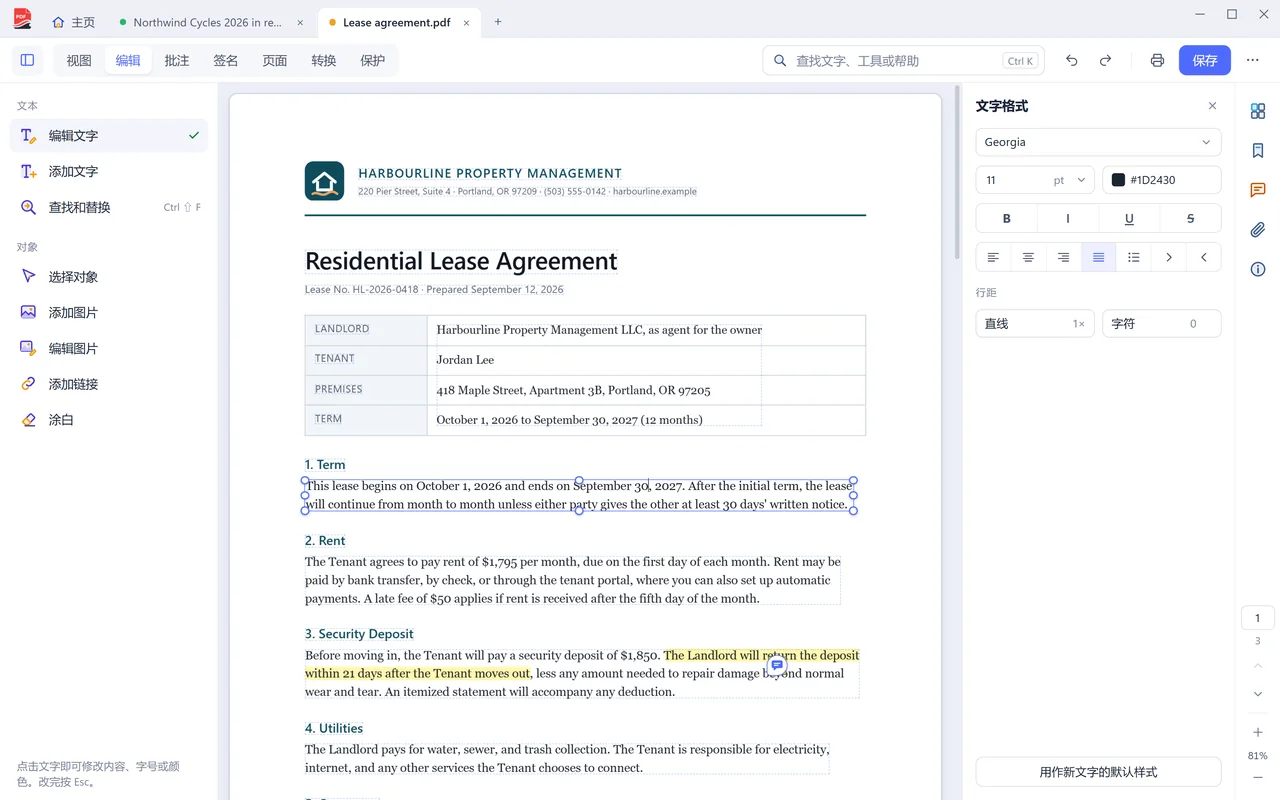Click the 查找文字、工具或帮助 search field
Viewport: 1280px width, 800px height.
(904, 60)
